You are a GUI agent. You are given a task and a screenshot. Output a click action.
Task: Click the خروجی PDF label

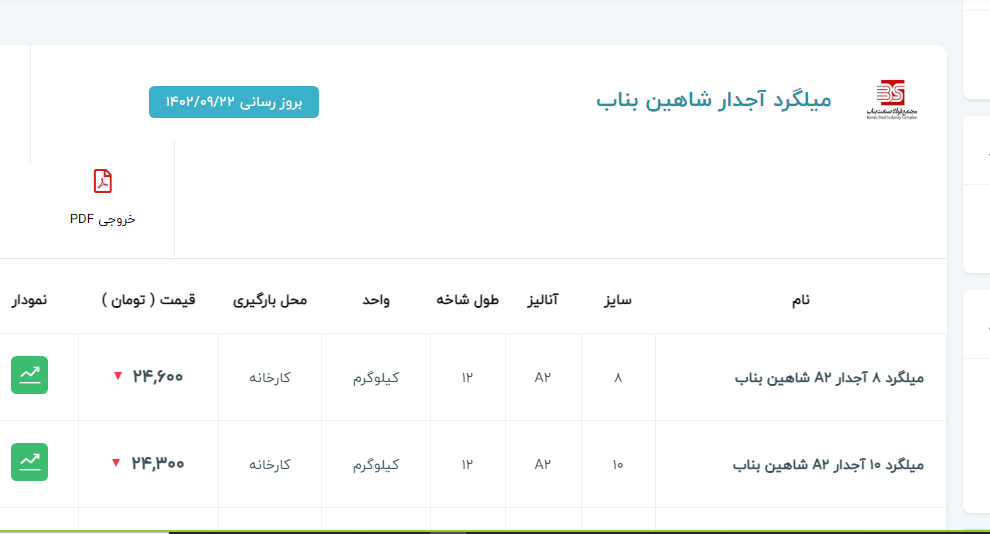[x=102, y=219]
